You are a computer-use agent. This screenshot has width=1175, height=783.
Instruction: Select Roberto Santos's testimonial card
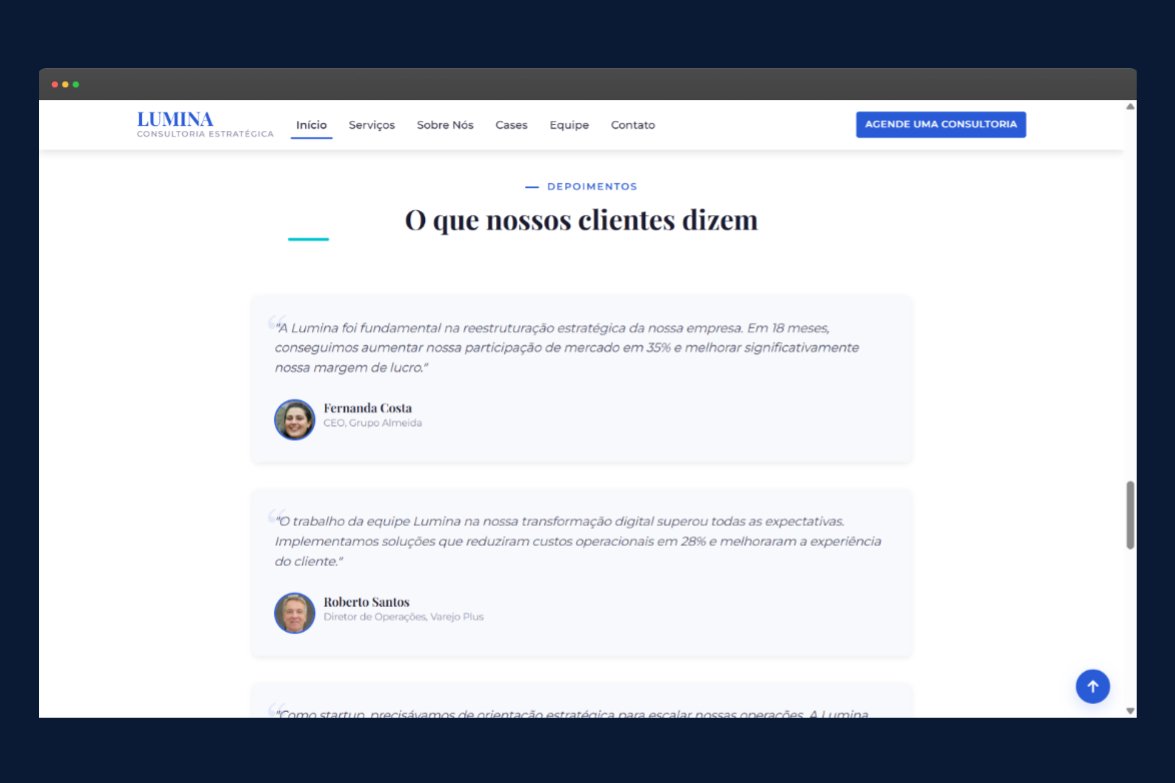(x=582, y=571)
